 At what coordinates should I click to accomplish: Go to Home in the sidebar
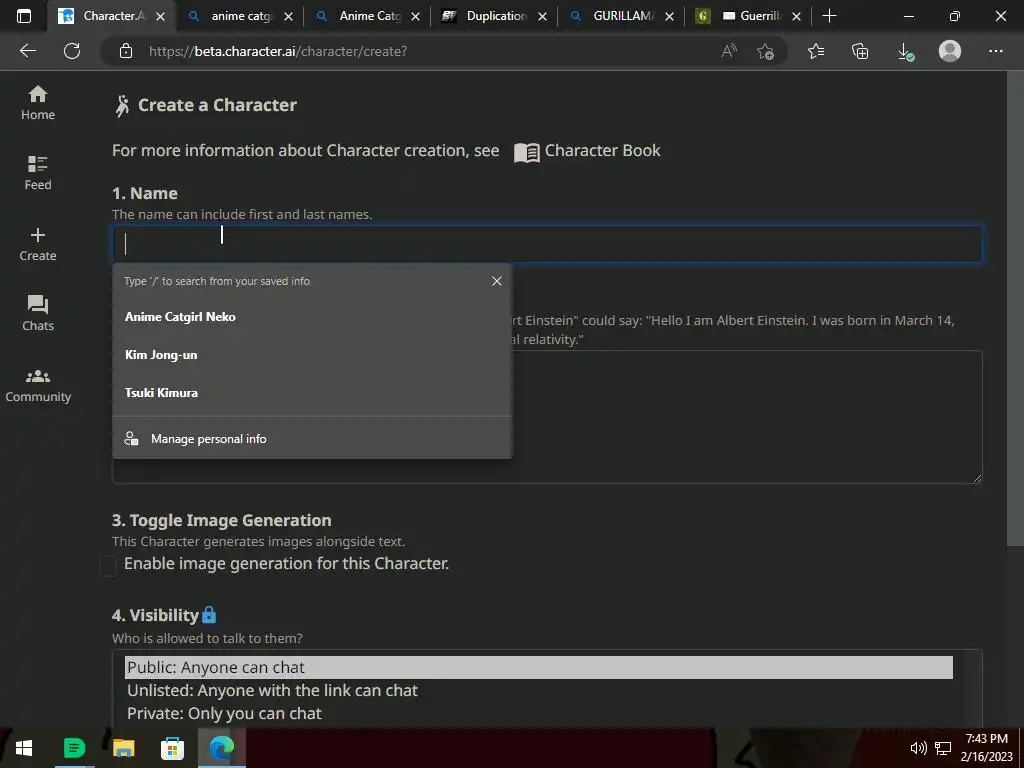[38, 103]
